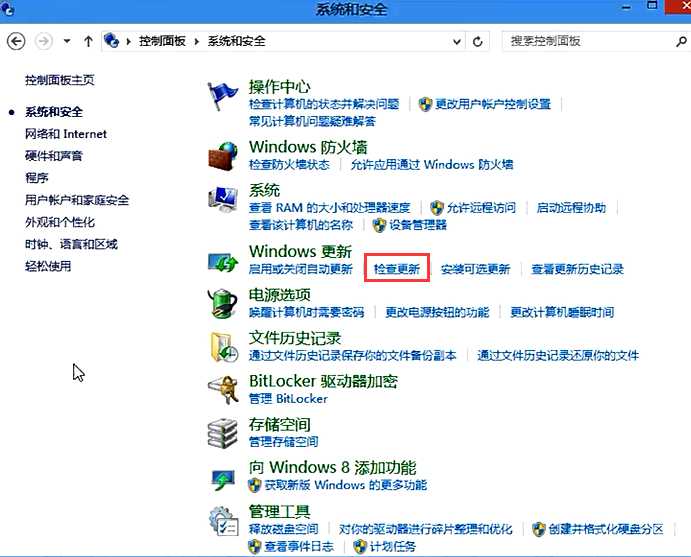Open 安装可选更新 link
The width and height of the screenshot is (691, 557).
point(476,269)
